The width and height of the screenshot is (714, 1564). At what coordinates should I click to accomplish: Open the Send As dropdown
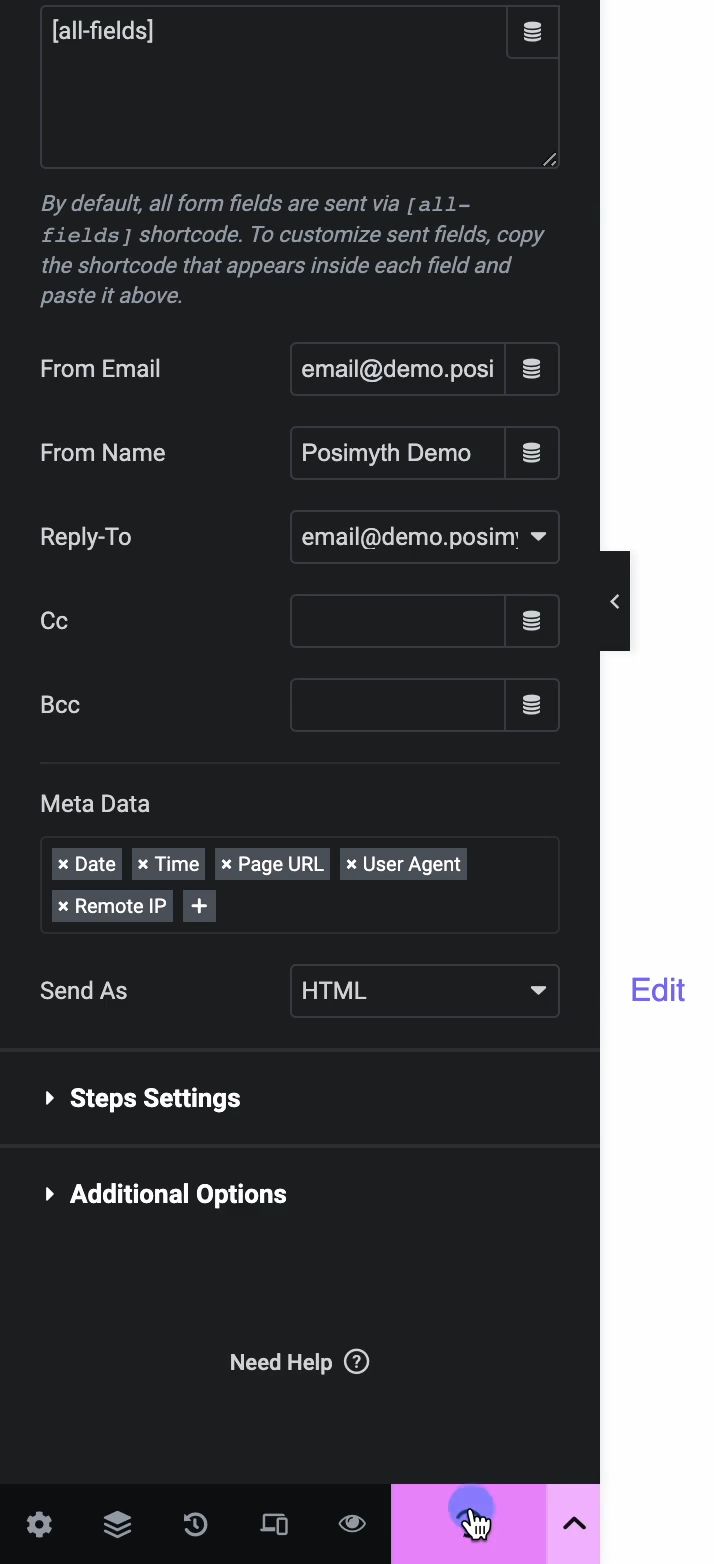point(424,991)
